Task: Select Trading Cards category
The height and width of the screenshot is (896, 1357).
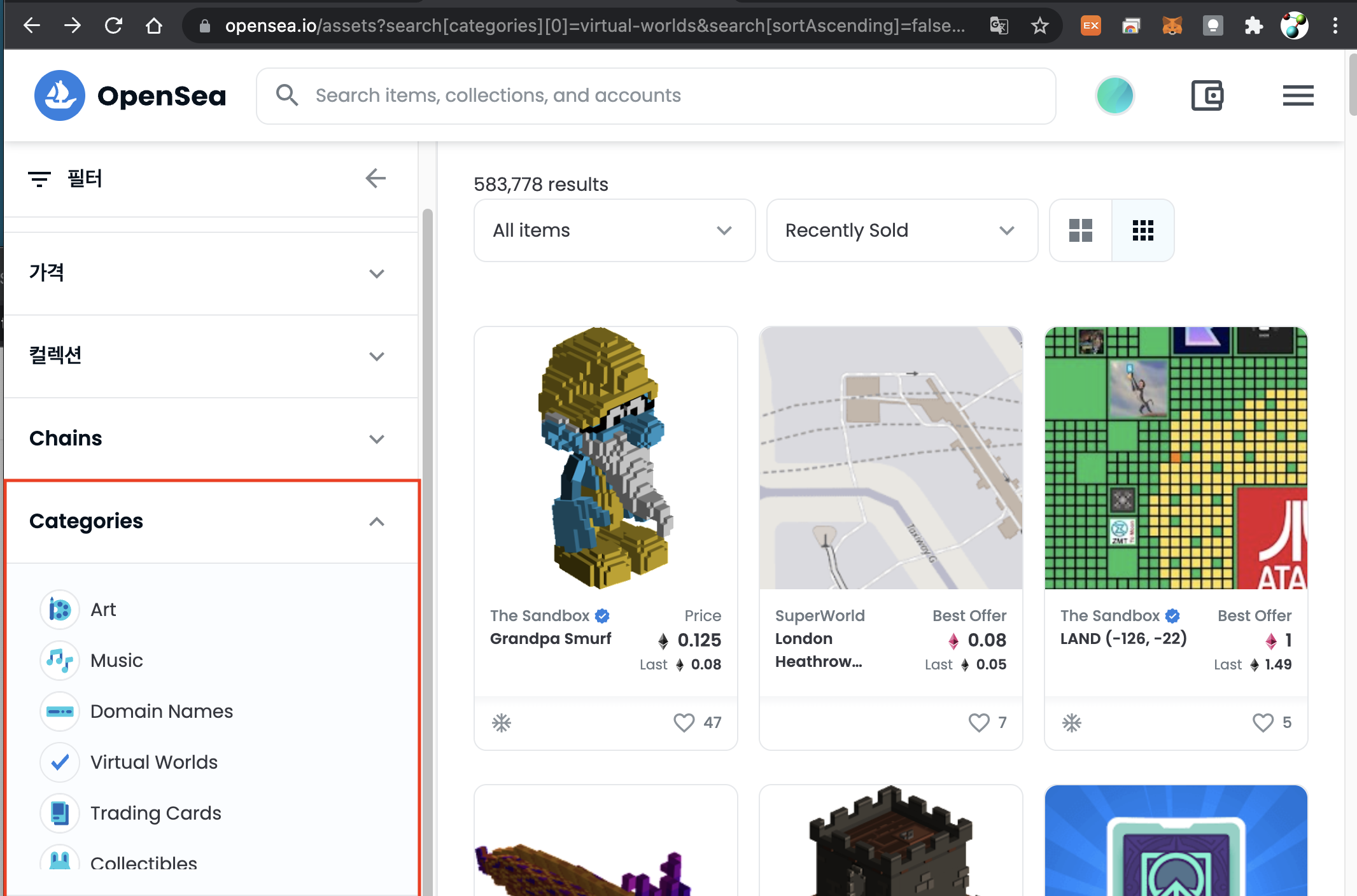Action: [155, 813]
